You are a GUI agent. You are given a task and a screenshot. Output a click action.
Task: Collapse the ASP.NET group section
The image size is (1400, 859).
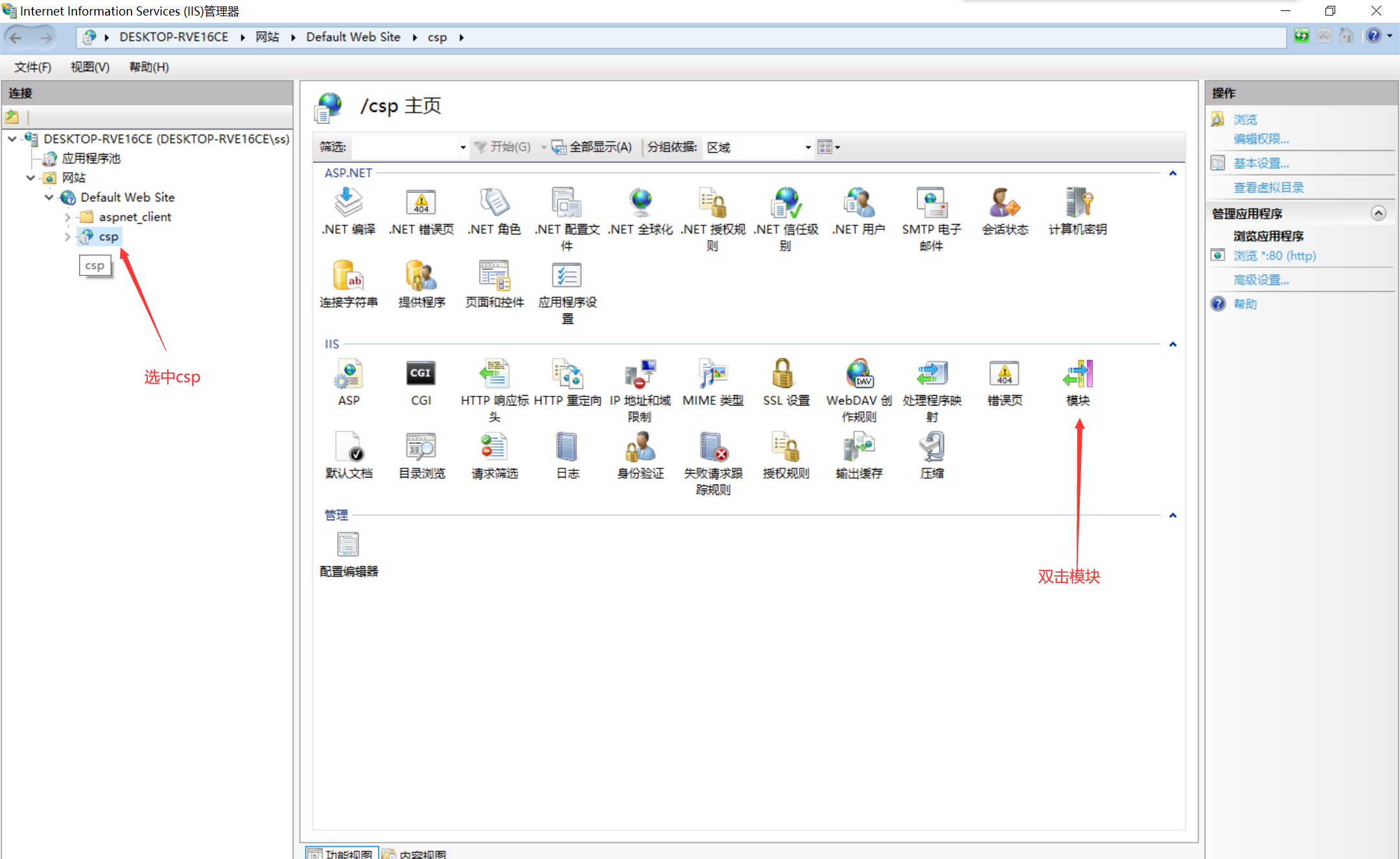click(1172, 173)
